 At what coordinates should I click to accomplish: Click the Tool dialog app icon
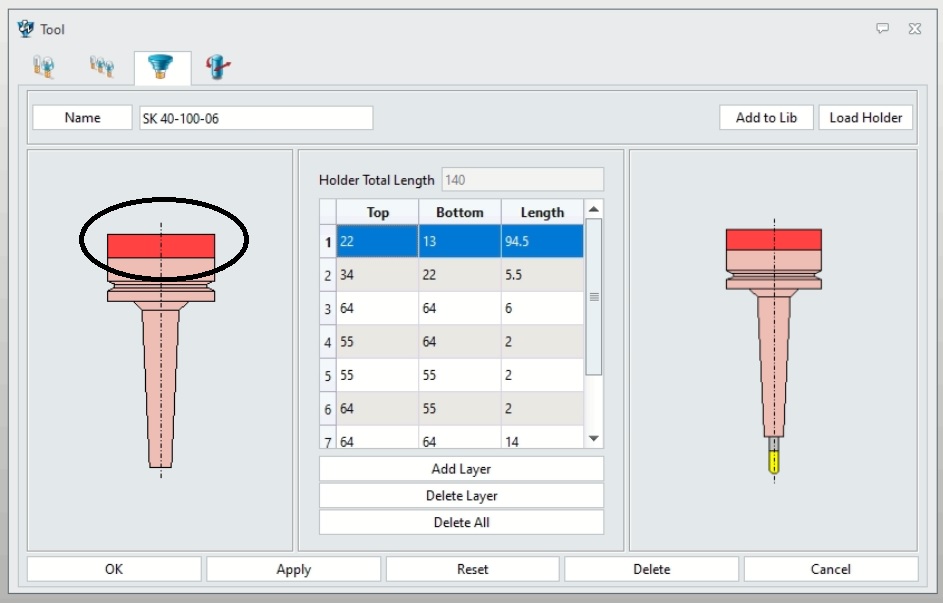click(26, 29)
